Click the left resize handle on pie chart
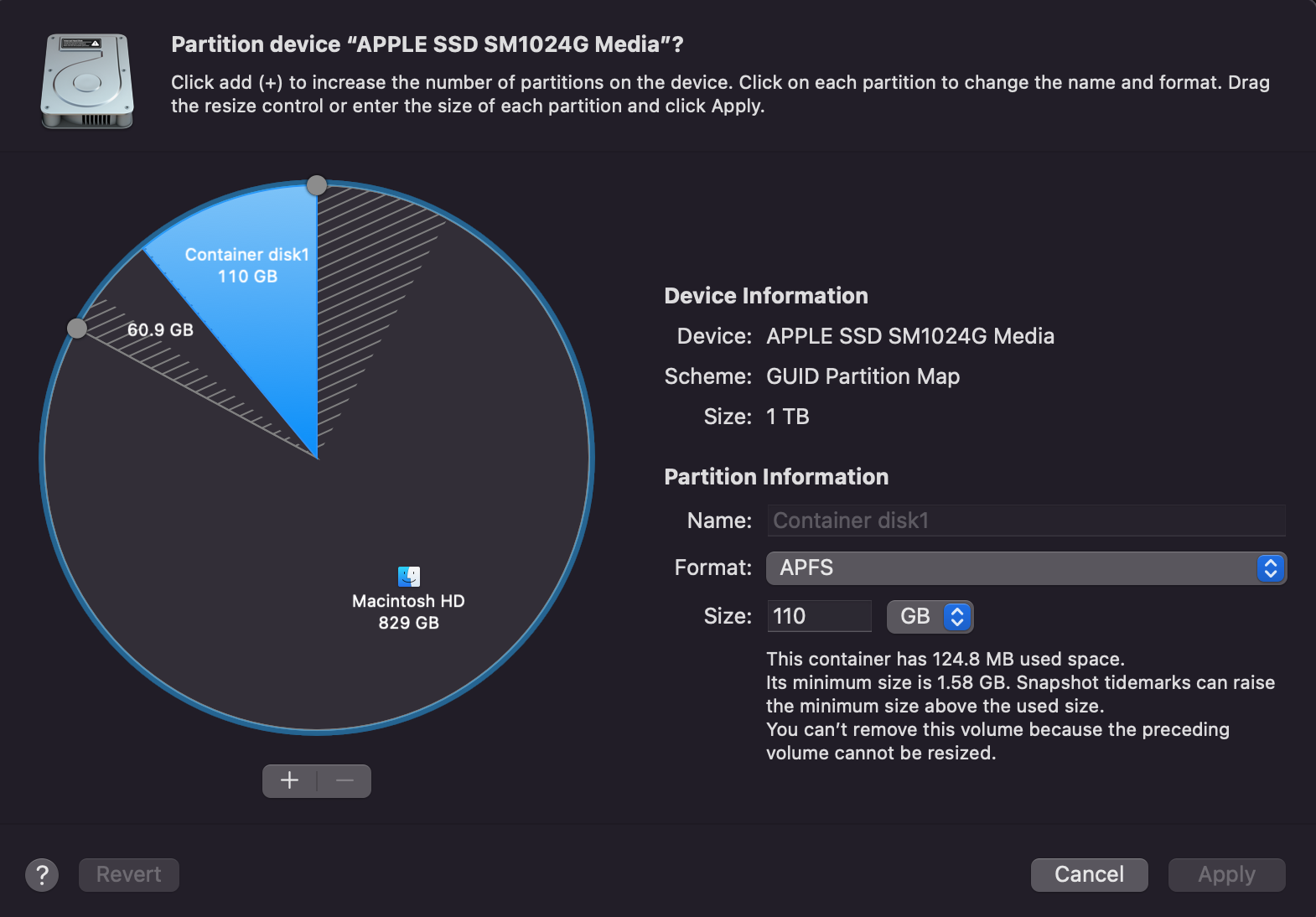 (x=77, y=329)
